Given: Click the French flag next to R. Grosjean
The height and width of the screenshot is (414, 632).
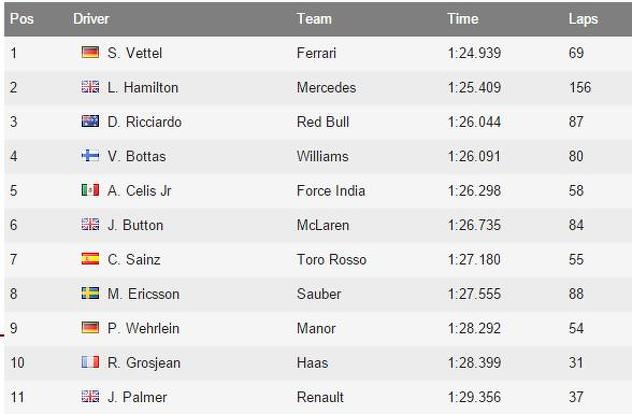Looking at the screenshot, I should pos(90,362).
